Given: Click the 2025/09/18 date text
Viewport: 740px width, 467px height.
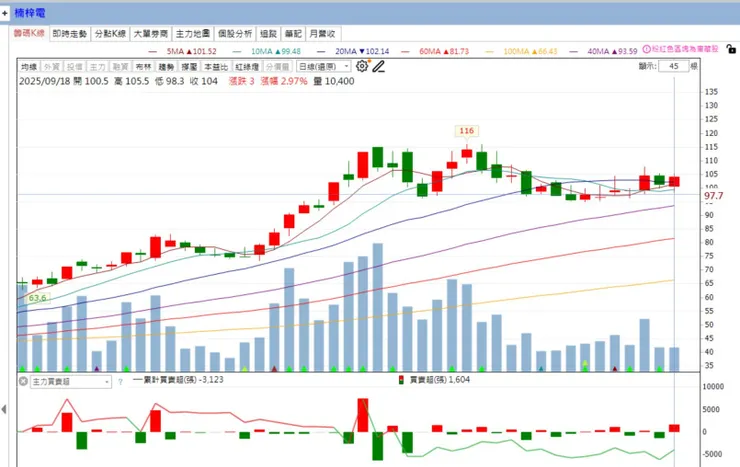Looking at the screenshot, I should click(x=44, y=81).
